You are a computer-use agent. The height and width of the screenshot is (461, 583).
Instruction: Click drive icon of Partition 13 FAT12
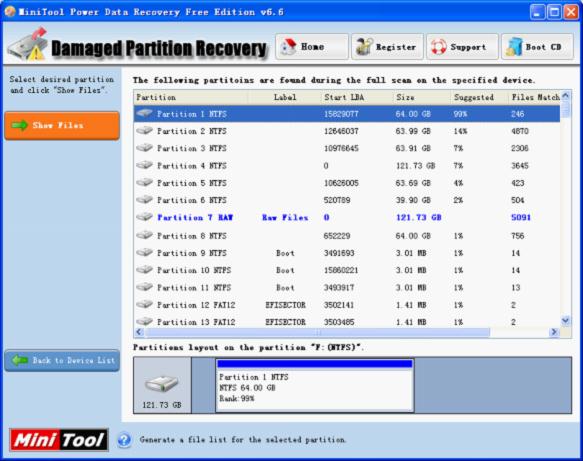point(144,321)
